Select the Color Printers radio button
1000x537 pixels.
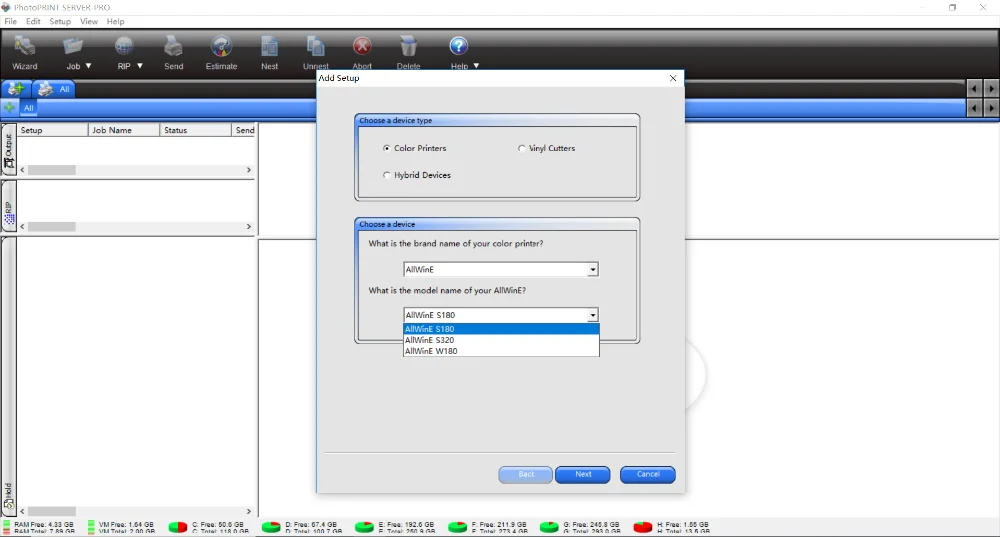[x=386, y=148]
